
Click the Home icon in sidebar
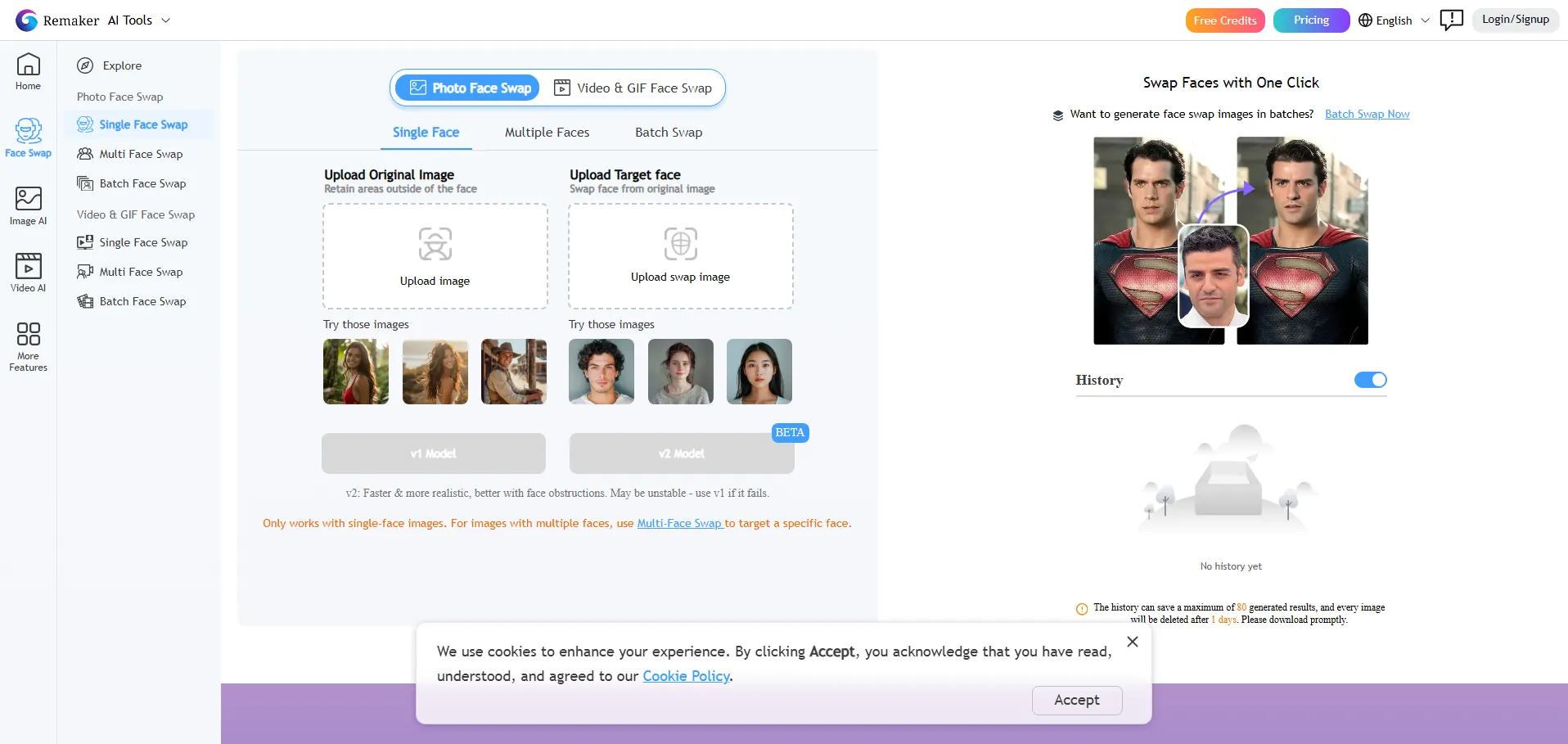[28, 65]
